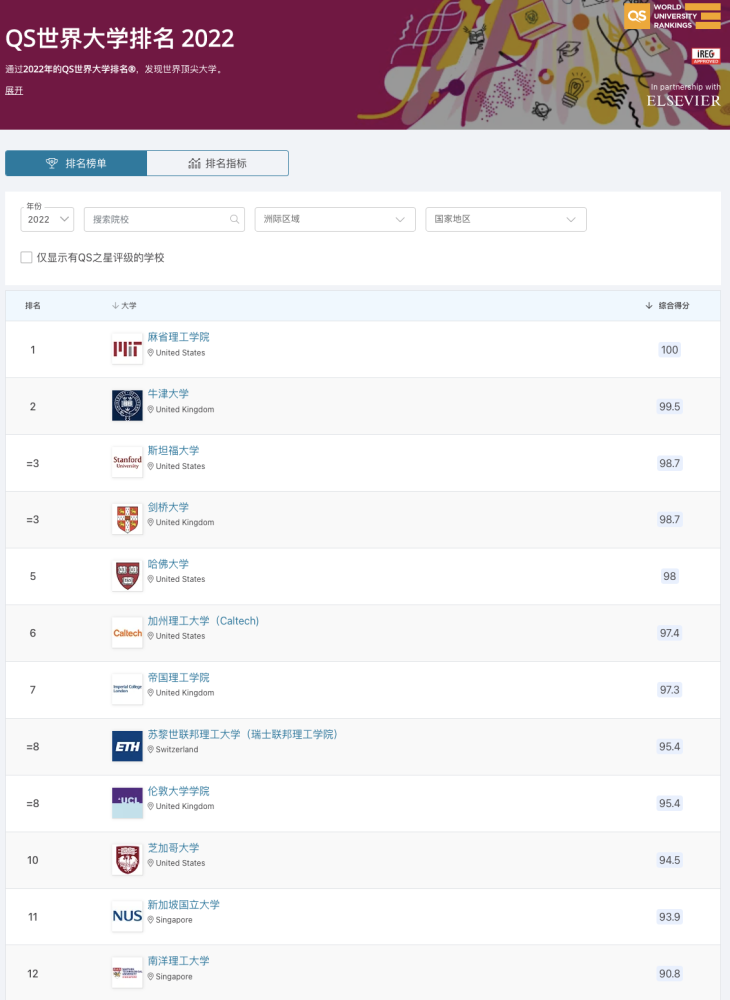Viewport: 730px width, 1000px height.
Task: Click the Harvard shield logo
Action: 127,576
